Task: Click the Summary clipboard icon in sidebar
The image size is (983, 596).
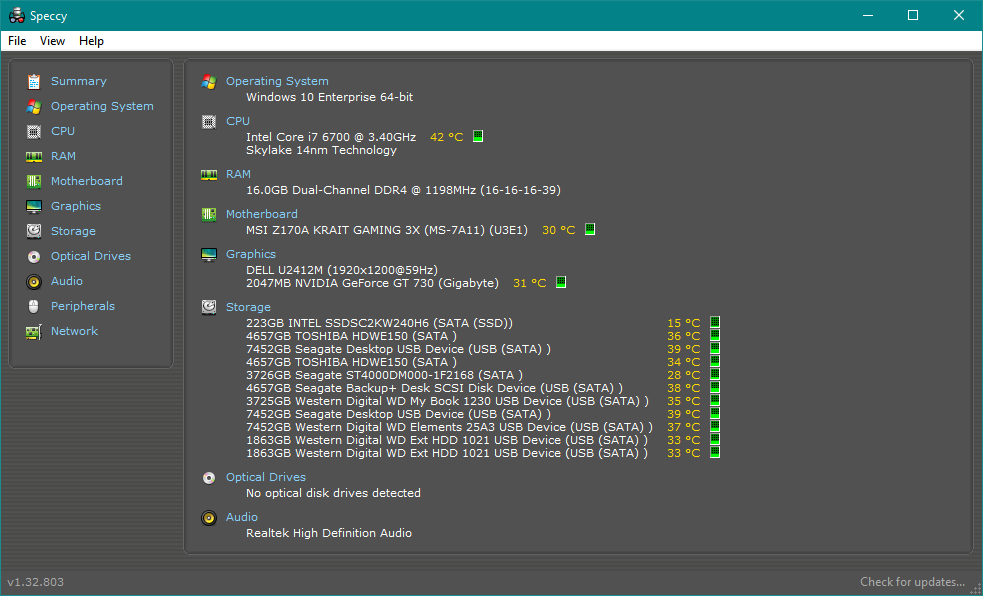Action: (x=34, y=81)
